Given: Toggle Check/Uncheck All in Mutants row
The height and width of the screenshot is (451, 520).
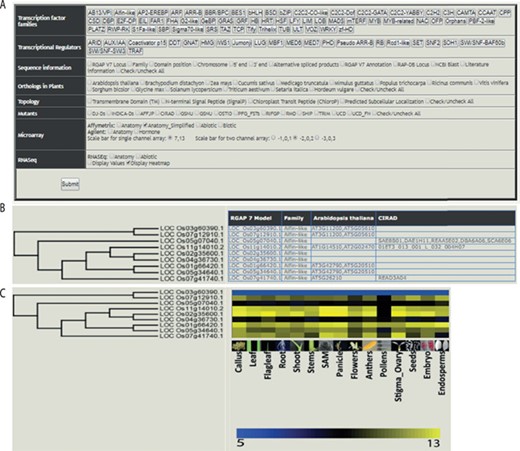Looking at the screenshot, I should click(x=374, y=113).
